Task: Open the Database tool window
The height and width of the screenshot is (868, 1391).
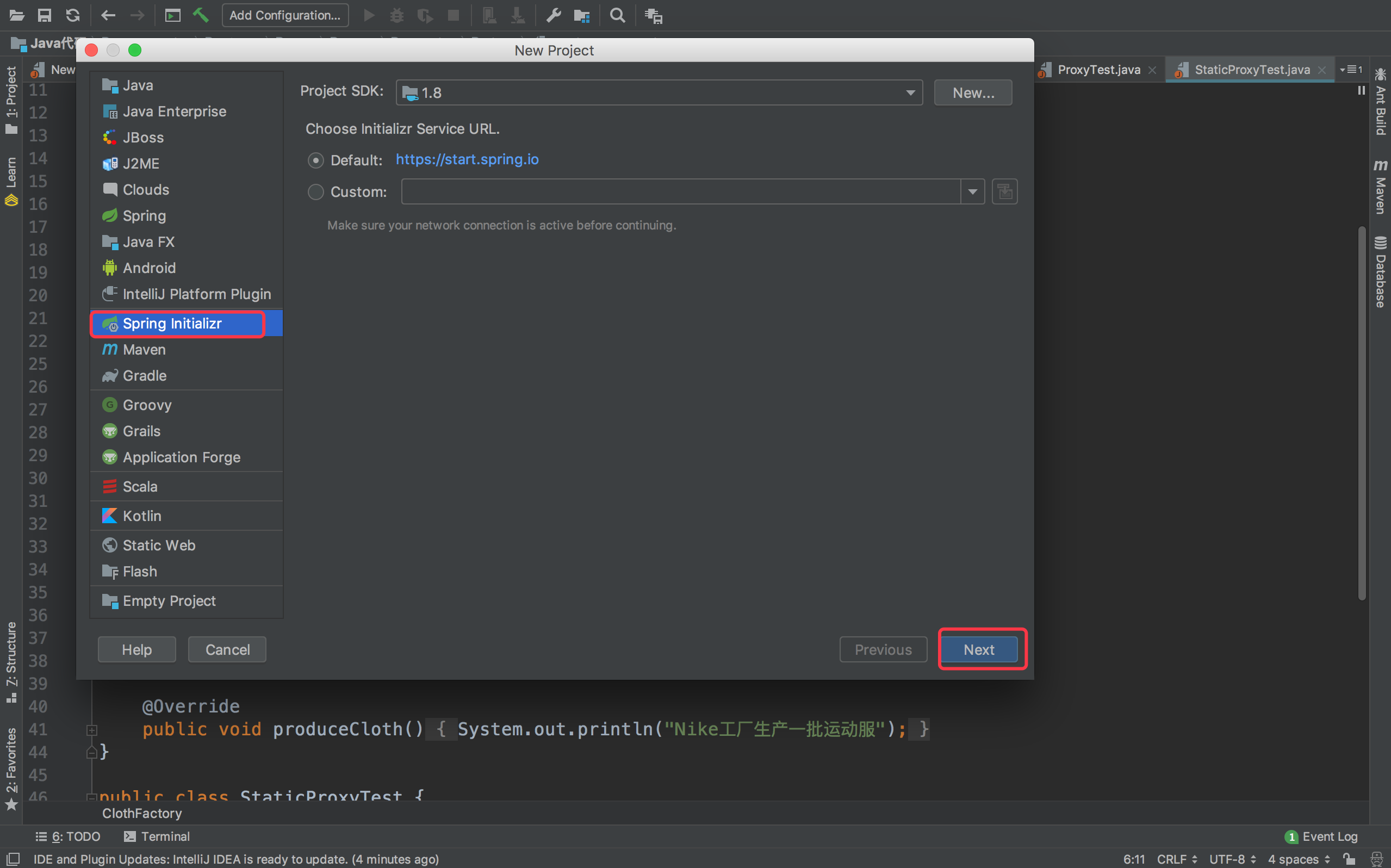Action: pos(1380,272)
